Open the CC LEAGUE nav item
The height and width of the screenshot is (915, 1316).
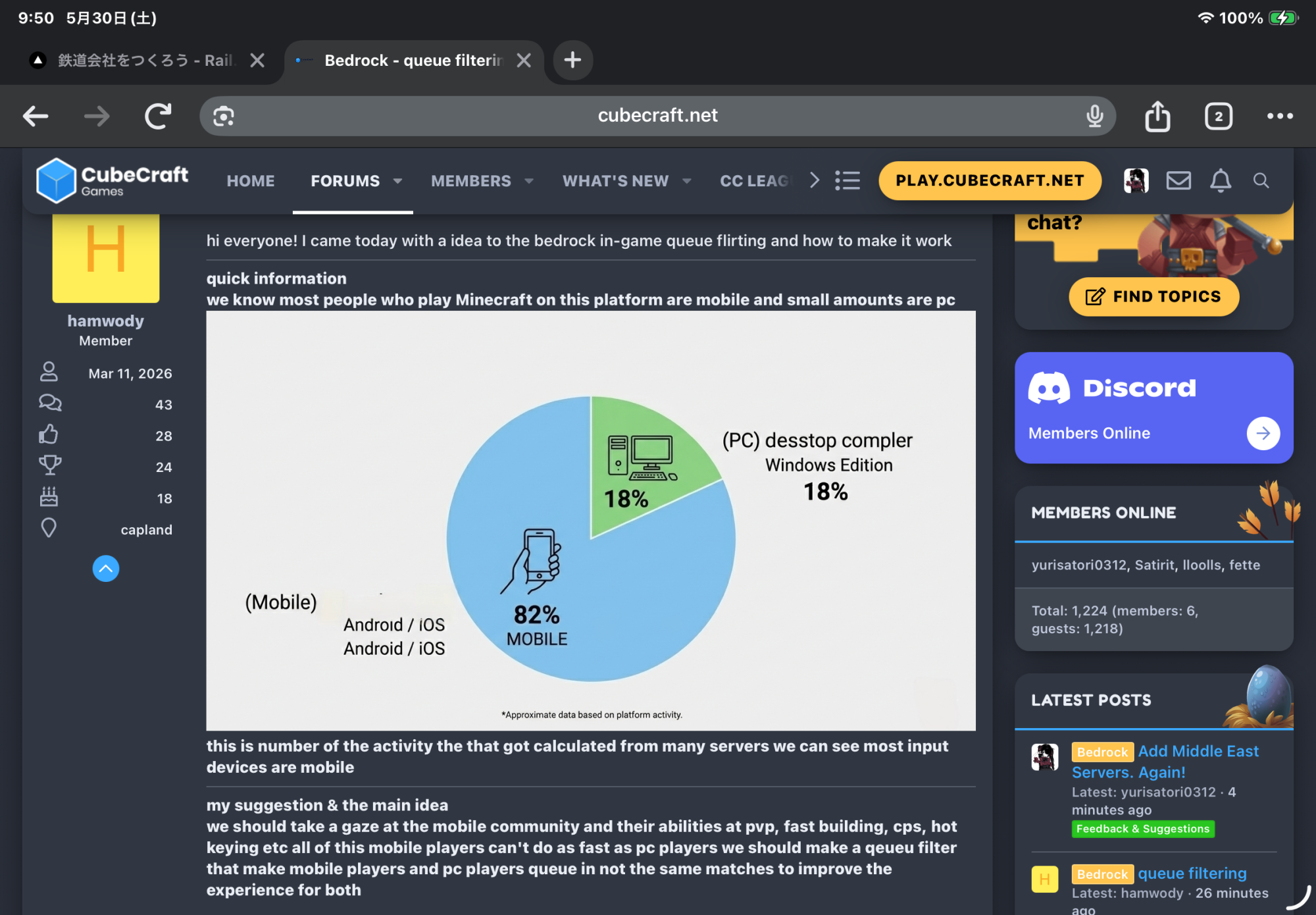pyautogui.click(x=757, y=181)
